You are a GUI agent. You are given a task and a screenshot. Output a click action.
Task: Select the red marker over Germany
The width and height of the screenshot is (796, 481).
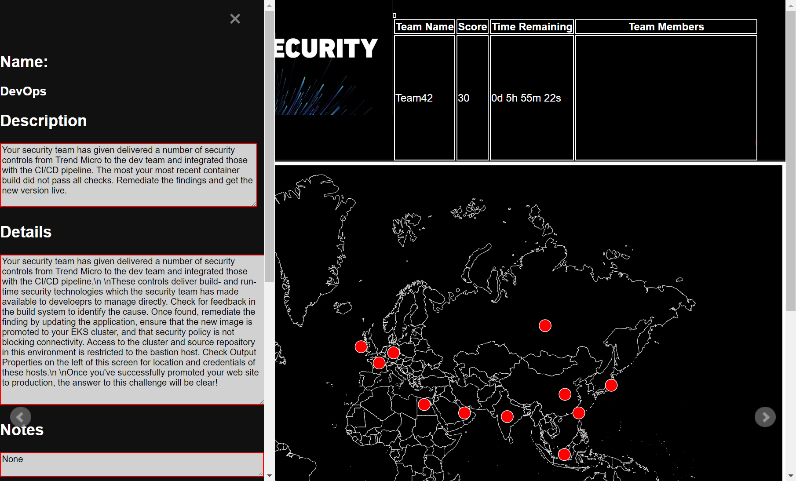click(393, 352)
